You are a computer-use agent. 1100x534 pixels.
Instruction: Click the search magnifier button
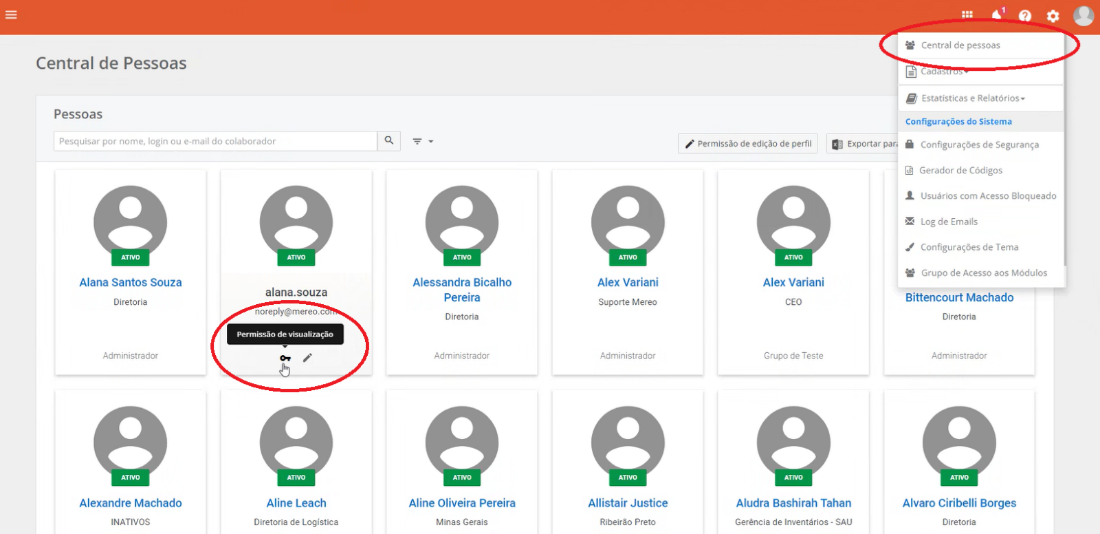[389, 141]
